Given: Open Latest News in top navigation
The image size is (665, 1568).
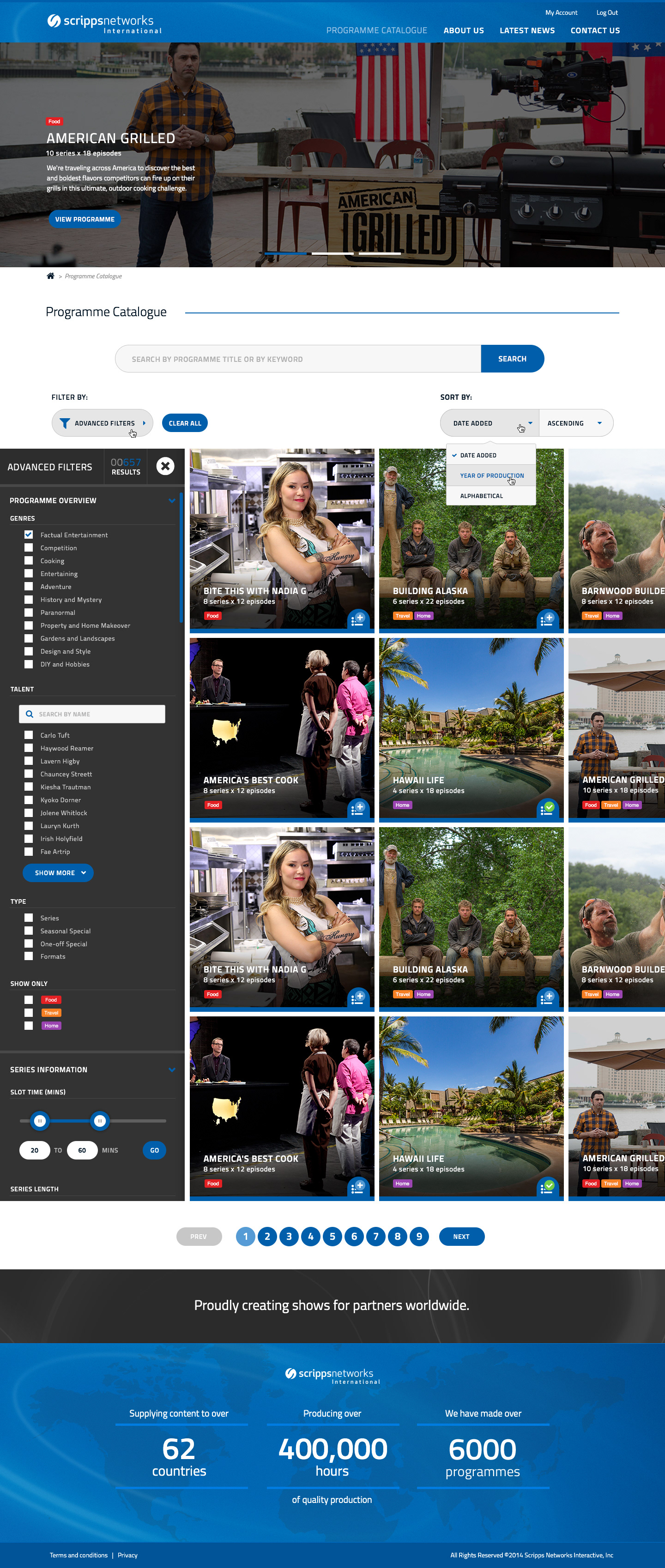Looking at the screenshot, I should pos(527,30).
